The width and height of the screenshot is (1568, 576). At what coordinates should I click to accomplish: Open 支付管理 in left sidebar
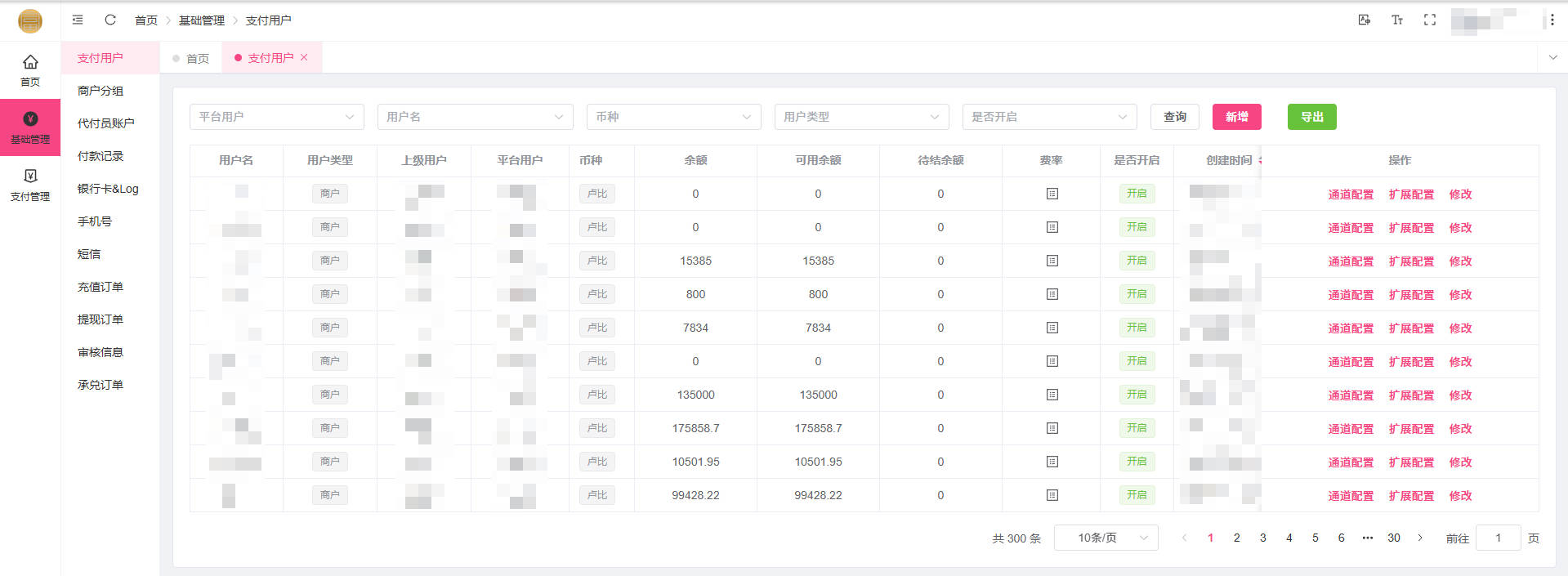point(30,185)
